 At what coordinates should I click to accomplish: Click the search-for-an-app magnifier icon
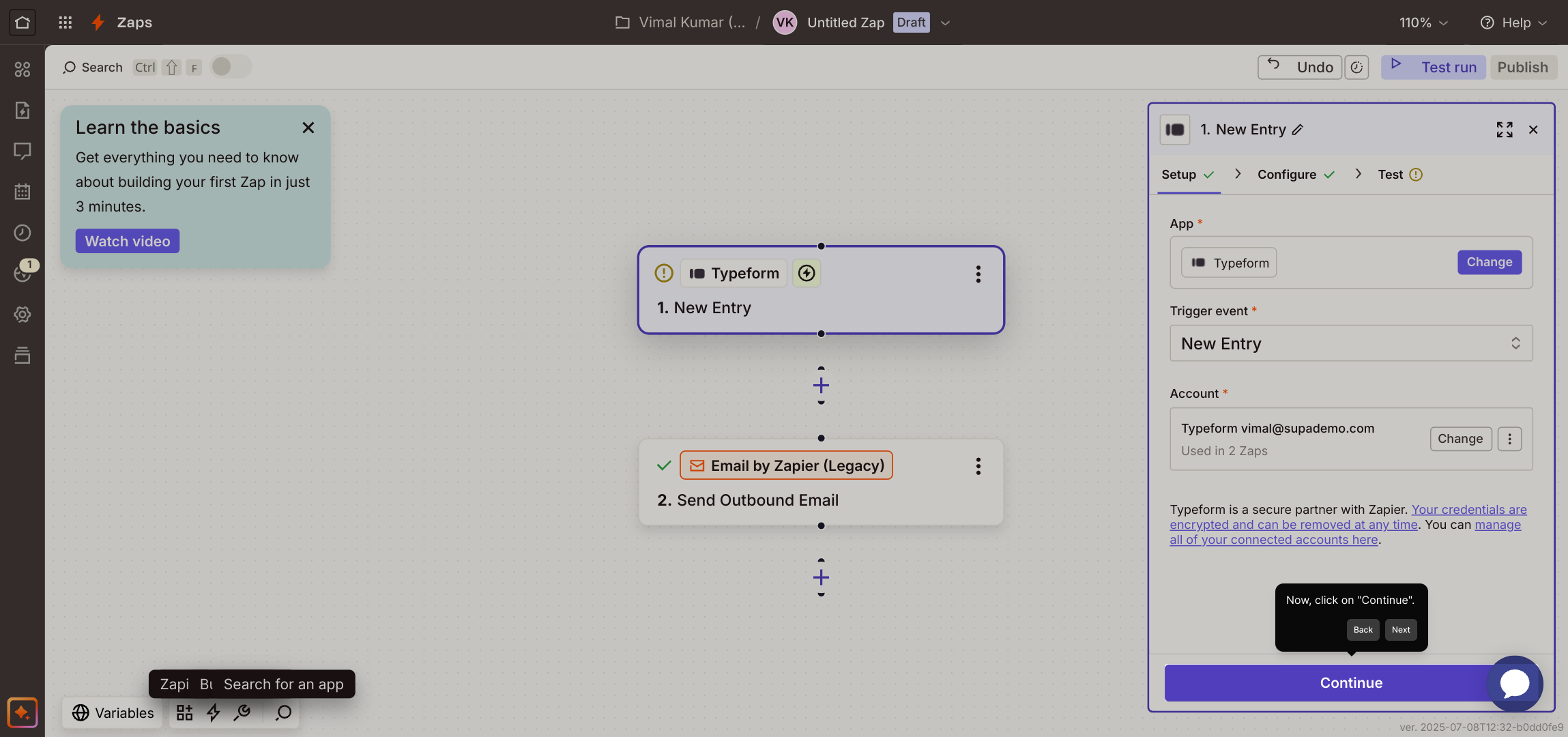[283, 712]
